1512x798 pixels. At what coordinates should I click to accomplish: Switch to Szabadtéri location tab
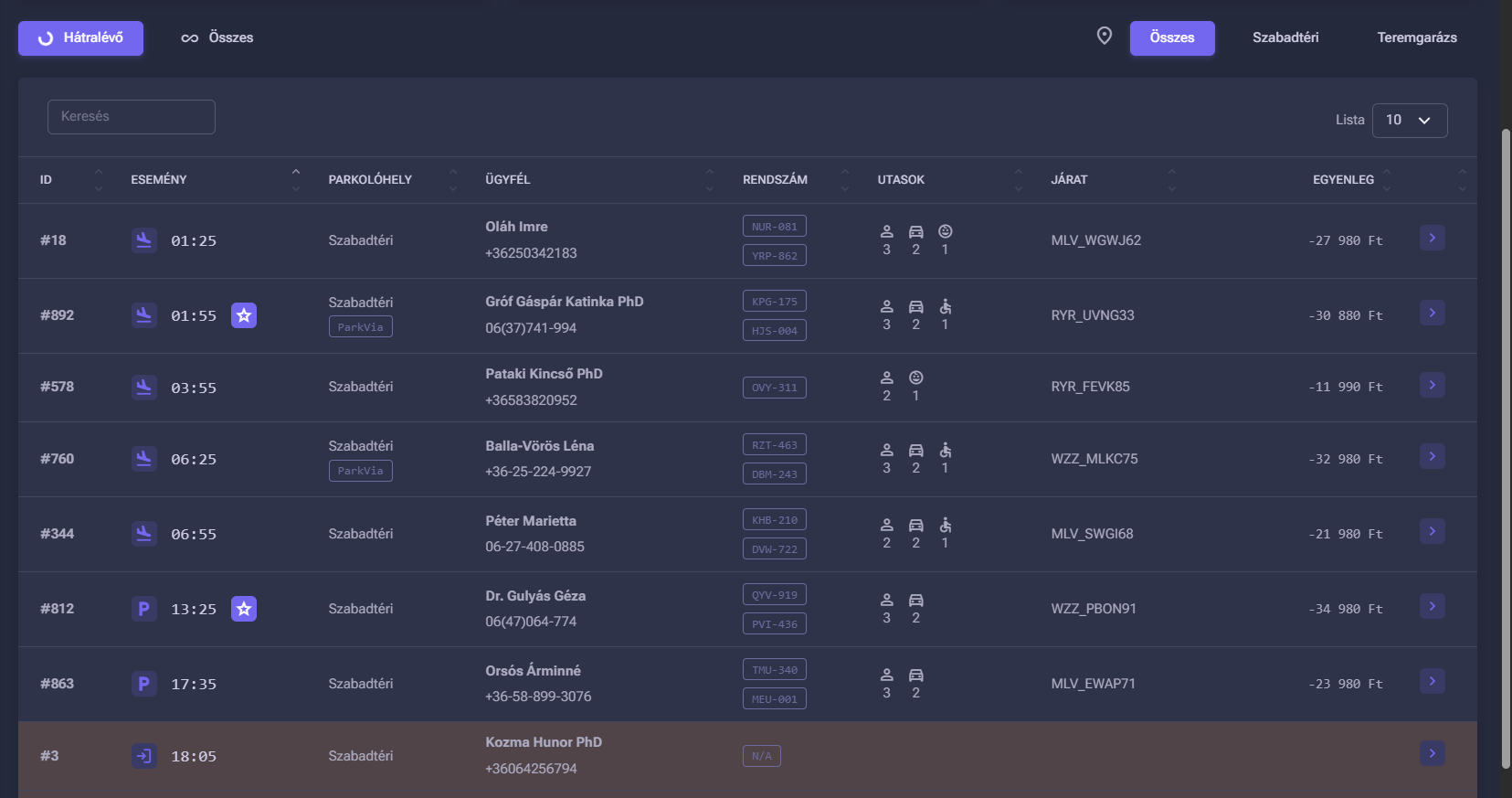(x=1285, y=38)
